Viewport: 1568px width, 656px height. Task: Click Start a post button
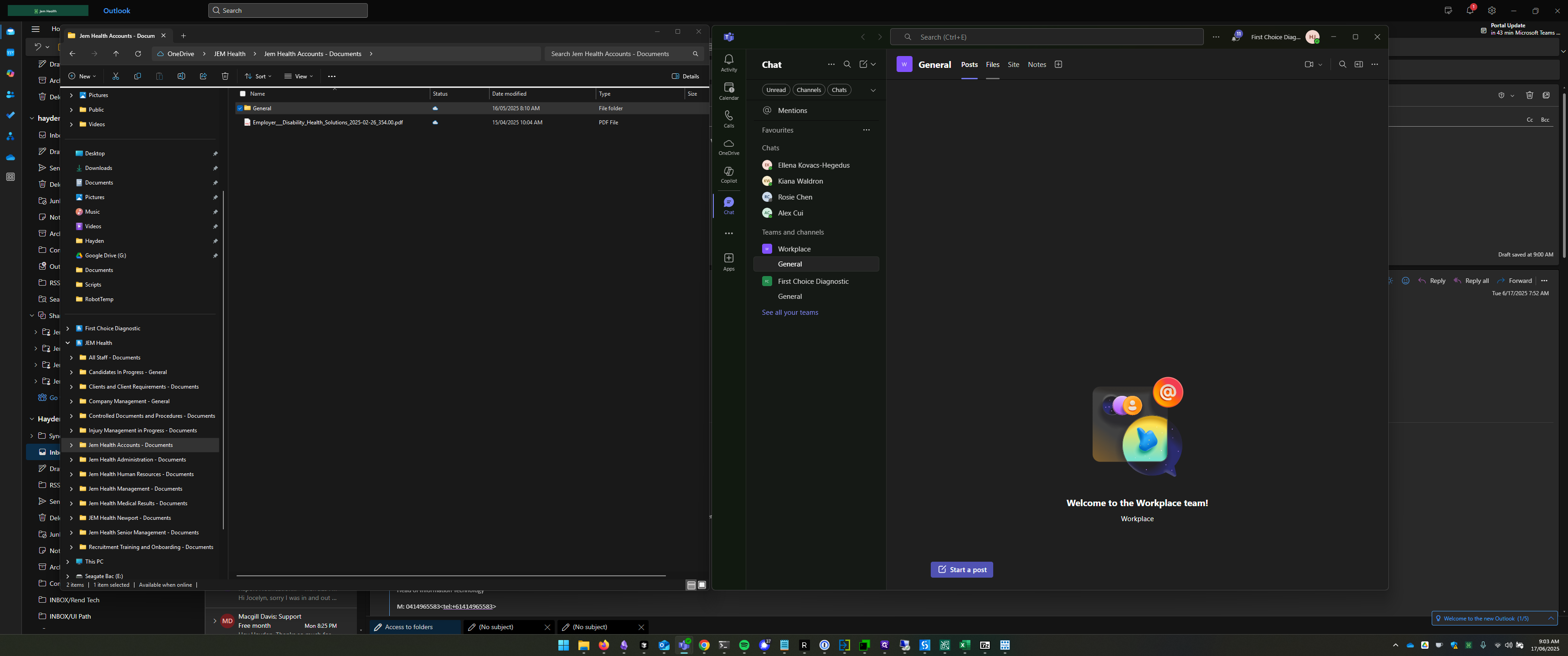[x=962, y=569]
